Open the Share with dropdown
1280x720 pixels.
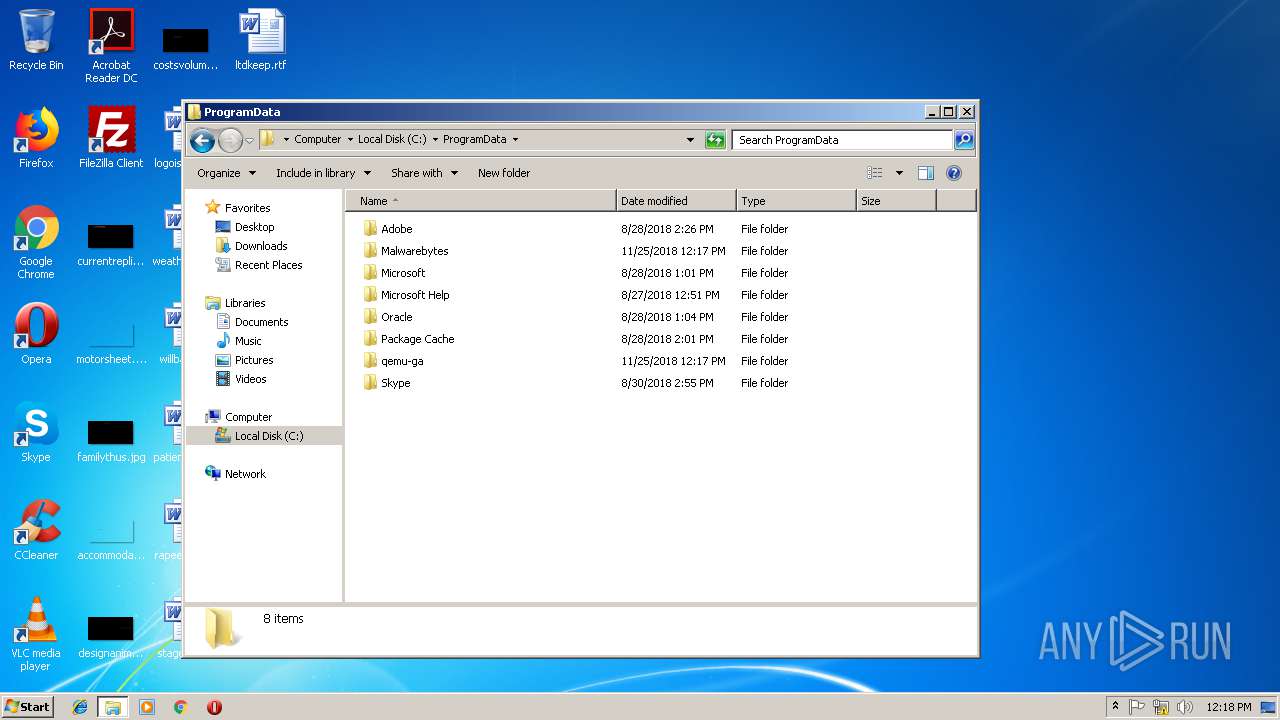click(x=424, y=173)
